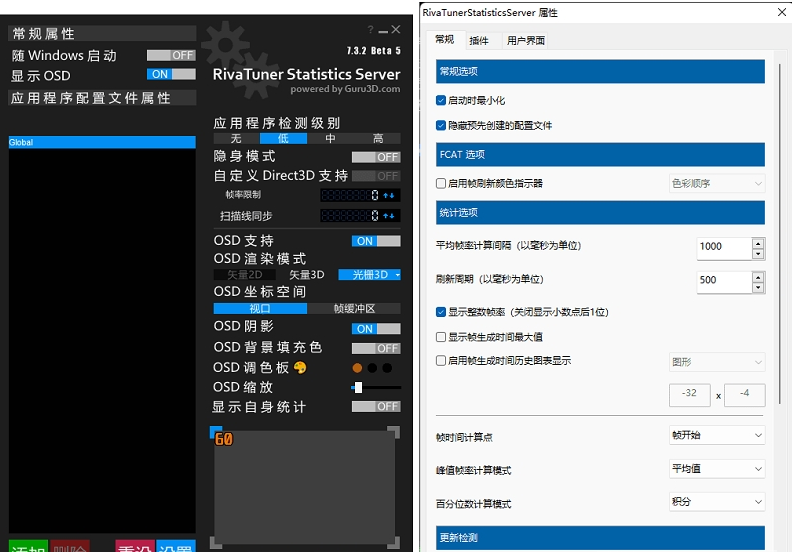Image resolution: width=792 pixels, height=552 pixels.
Task: Check 启用帧生成时间历史图表显示 checkbox
Action: (441, 361)
